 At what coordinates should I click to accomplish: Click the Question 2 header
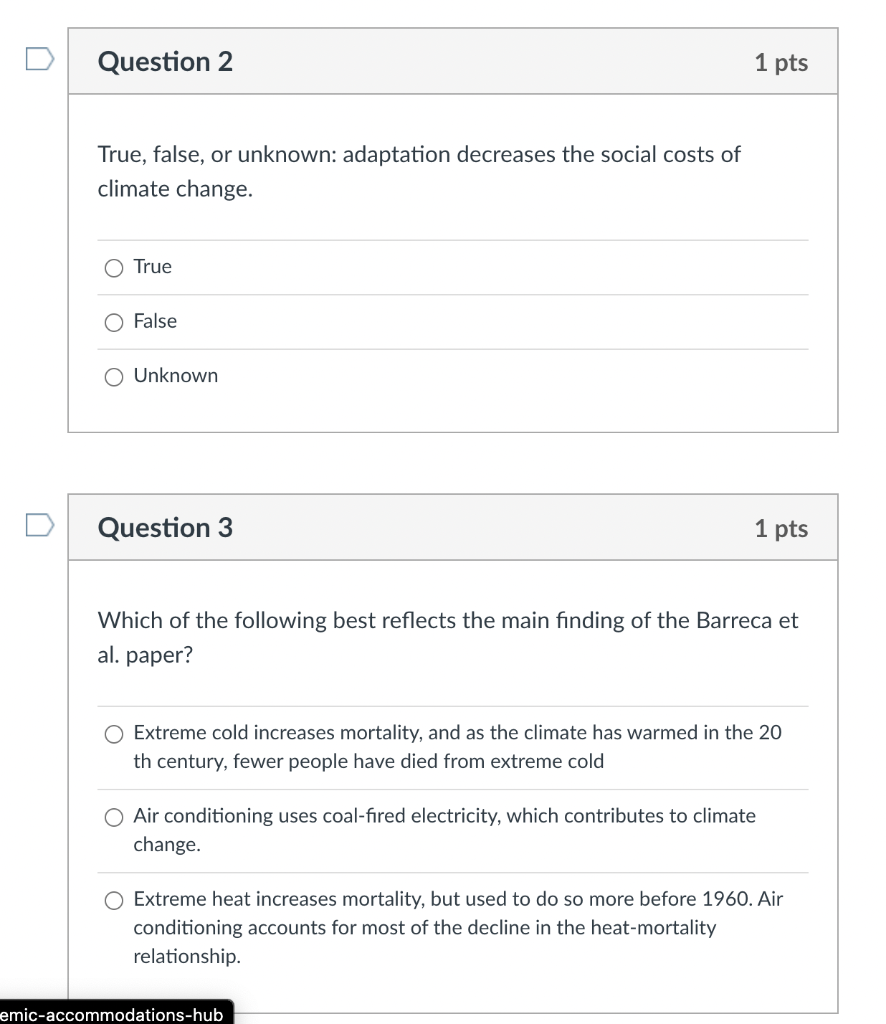165,61
